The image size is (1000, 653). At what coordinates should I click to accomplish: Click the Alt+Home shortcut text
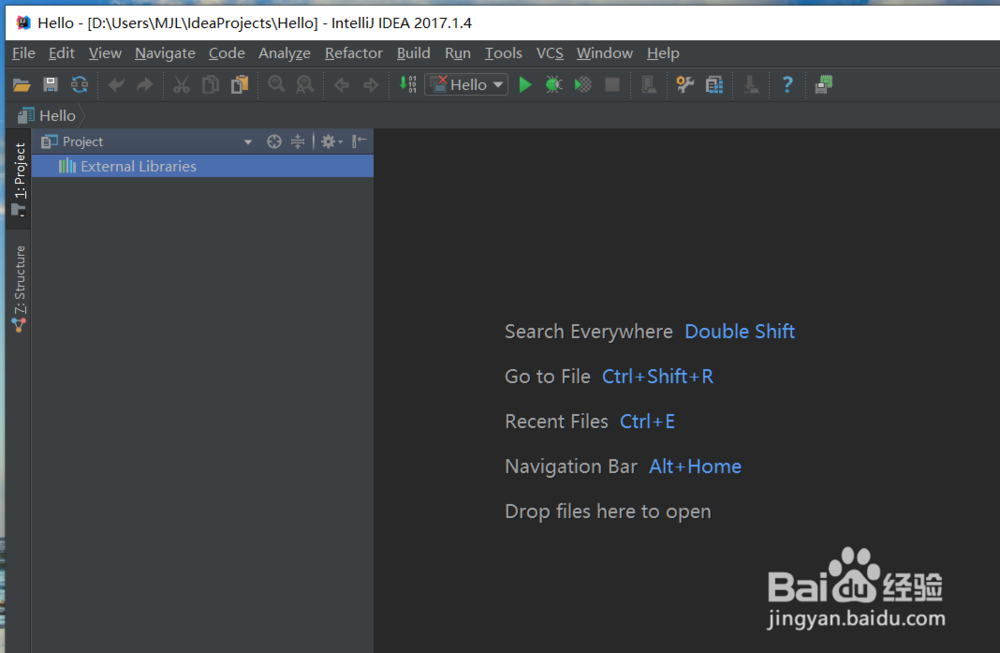tap(695, 466)
